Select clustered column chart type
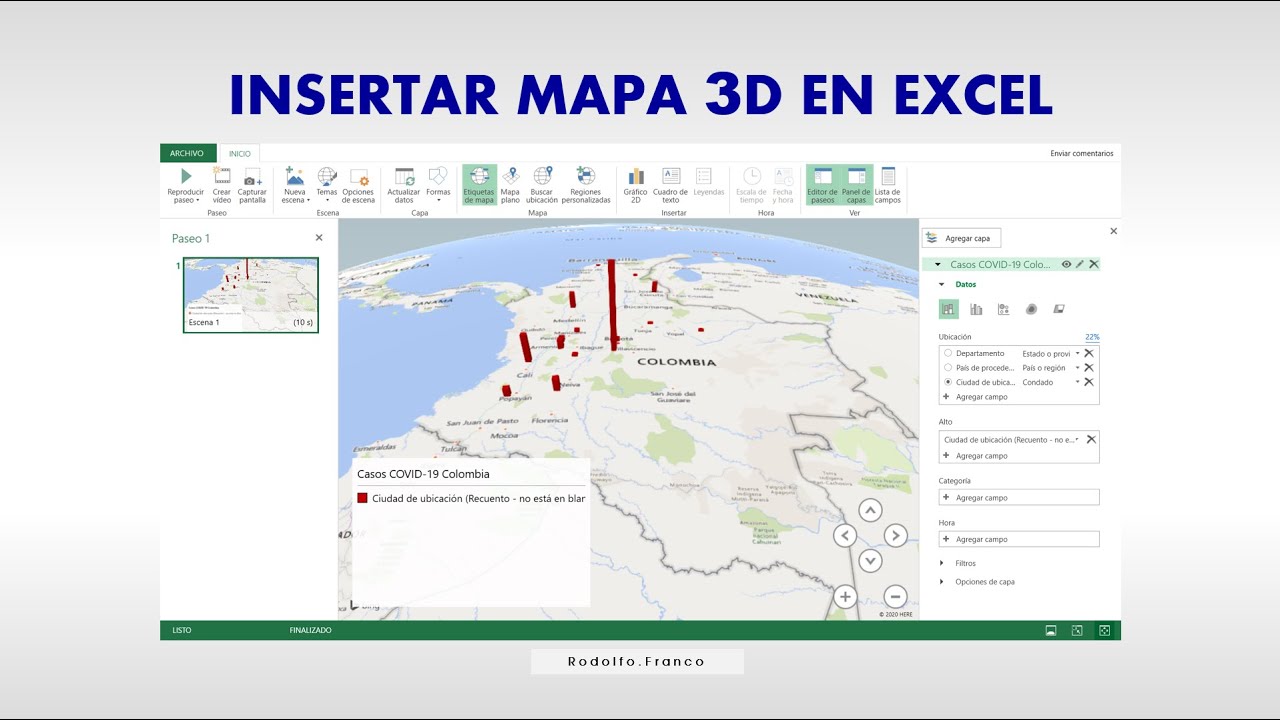The image size is (1280, 720). (976, 309)
